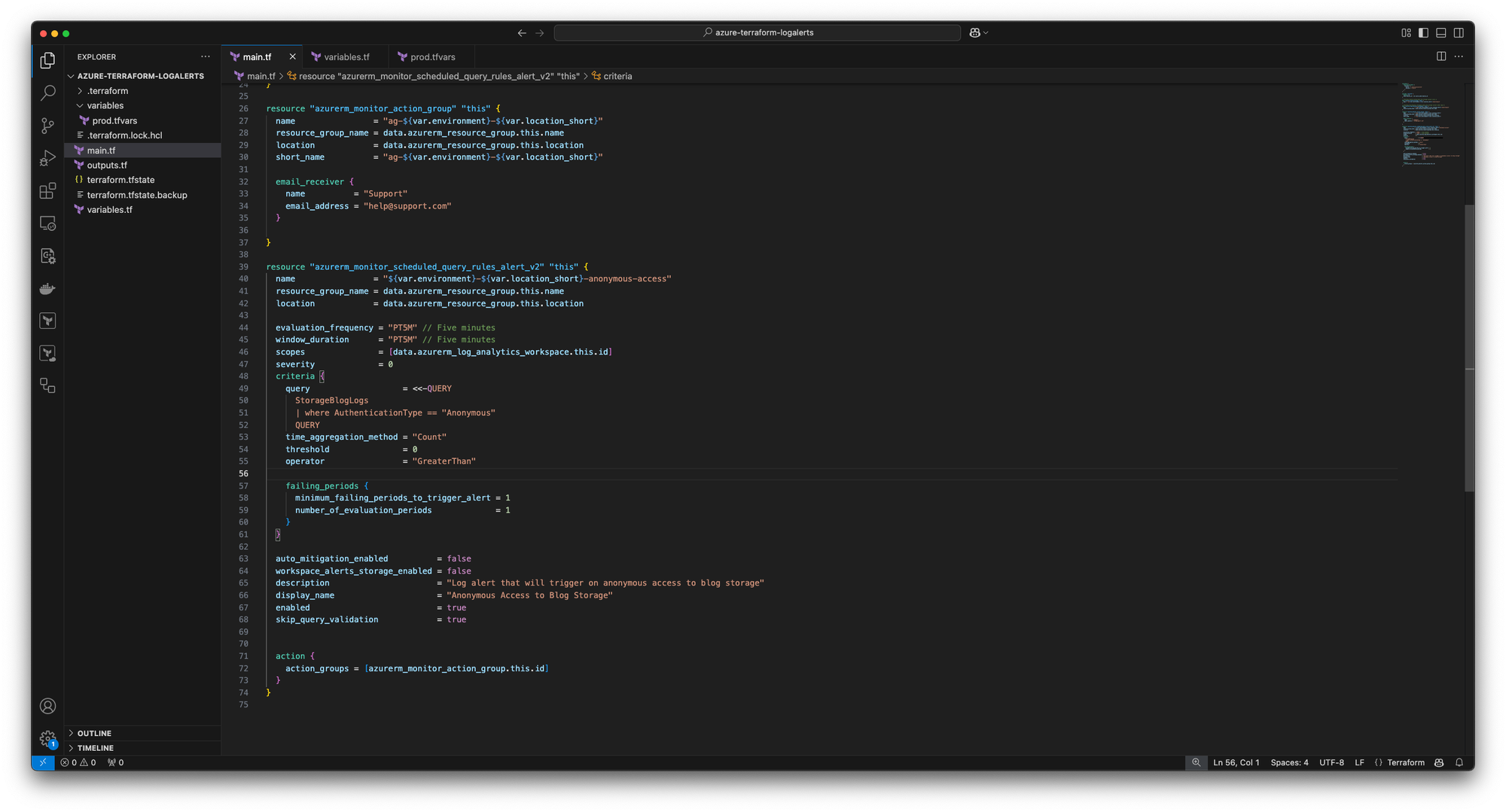Open the Run and Debug view
Image resolution: width=1506 pixels, height=812 pixels.
pos(47,158)
